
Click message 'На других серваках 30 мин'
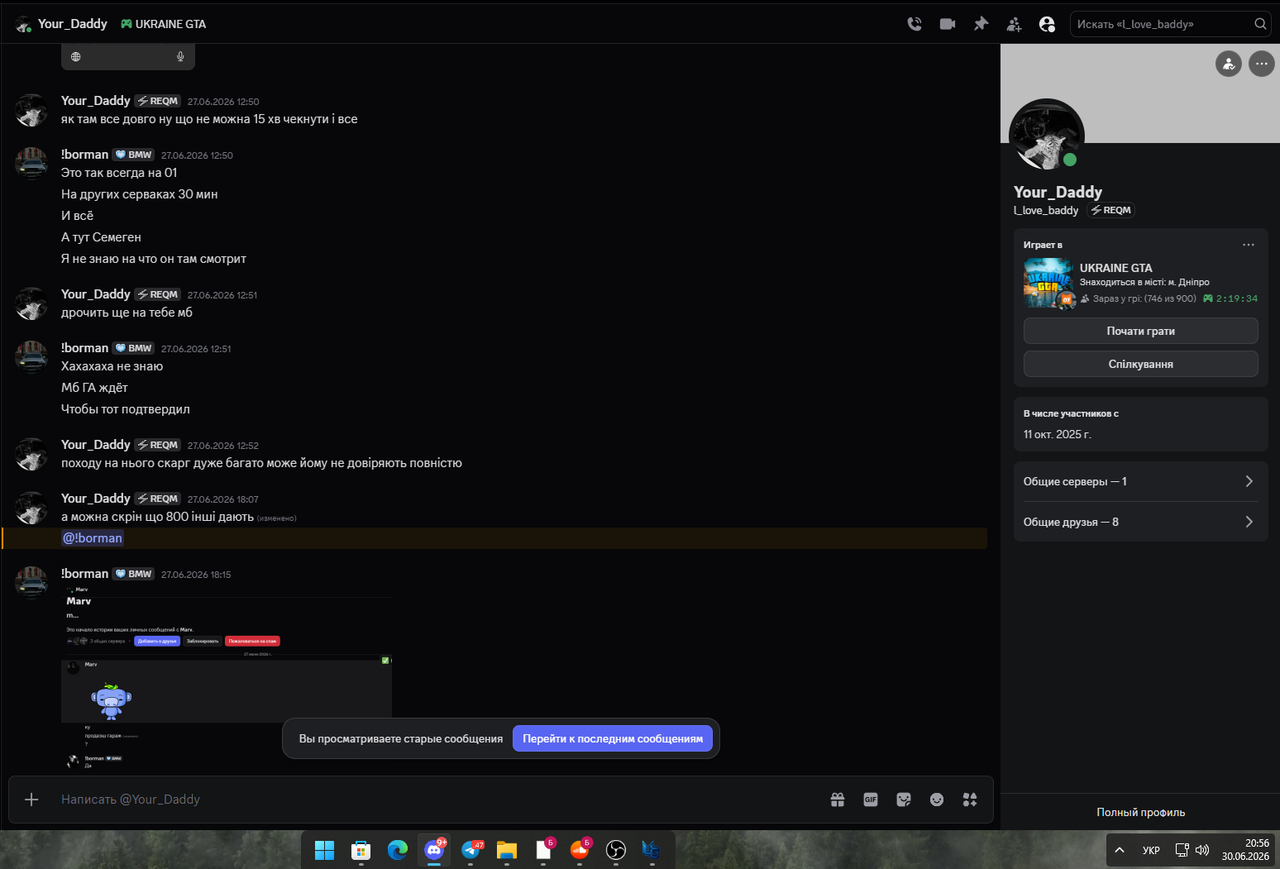139,194
